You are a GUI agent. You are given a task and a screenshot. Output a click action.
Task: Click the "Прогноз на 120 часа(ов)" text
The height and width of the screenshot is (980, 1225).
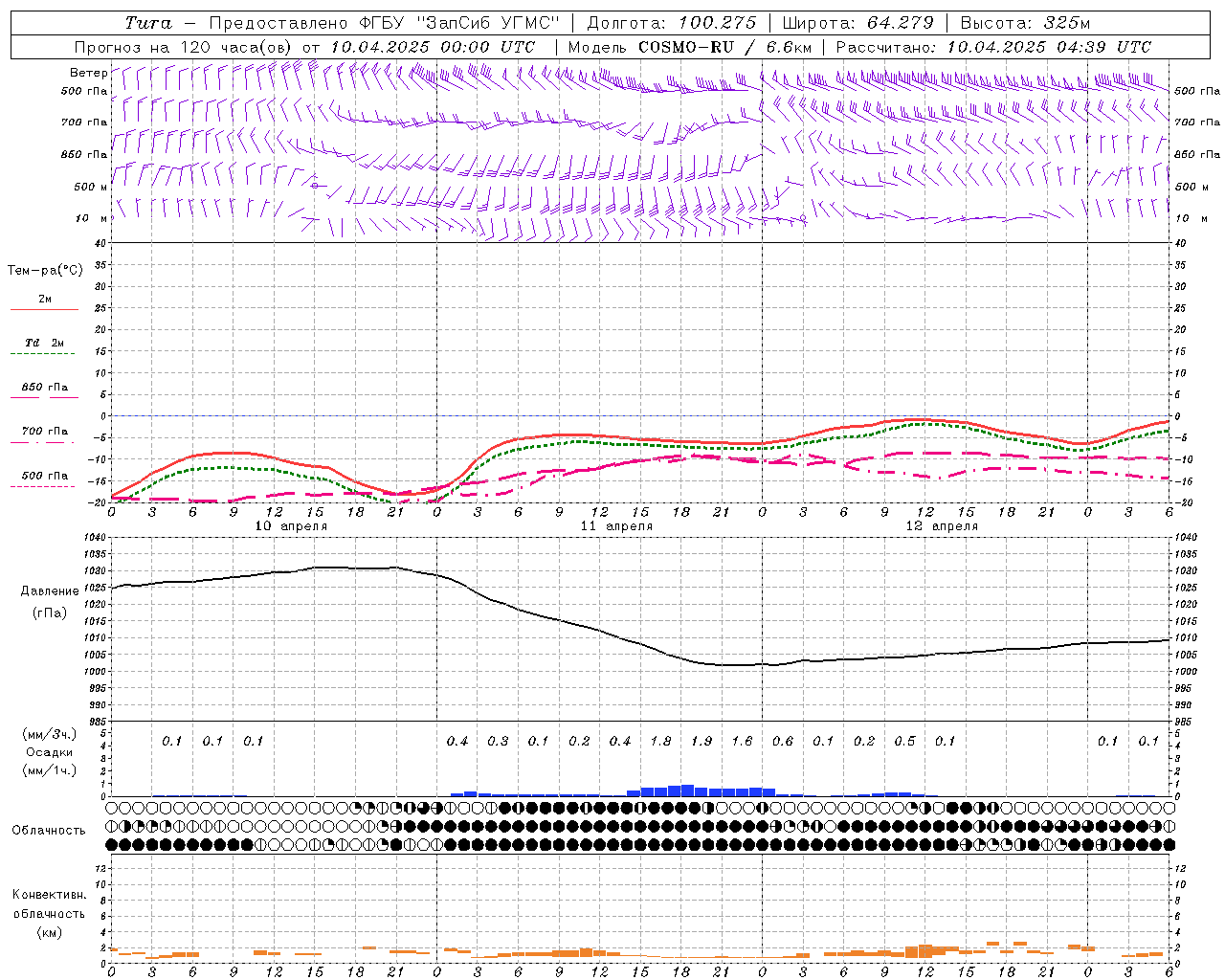click(x=185, y=47)
